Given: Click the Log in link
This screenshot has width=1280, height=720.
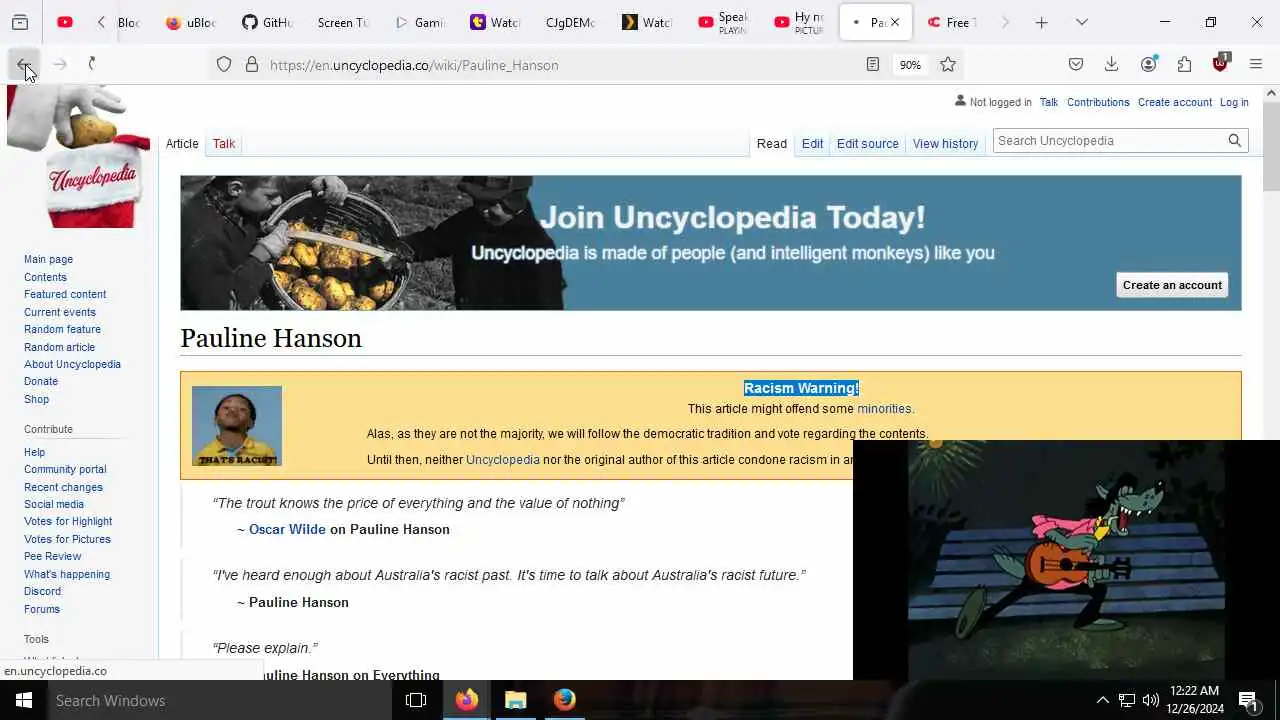Looking at the screenshot, I should tap(1234, 102).
